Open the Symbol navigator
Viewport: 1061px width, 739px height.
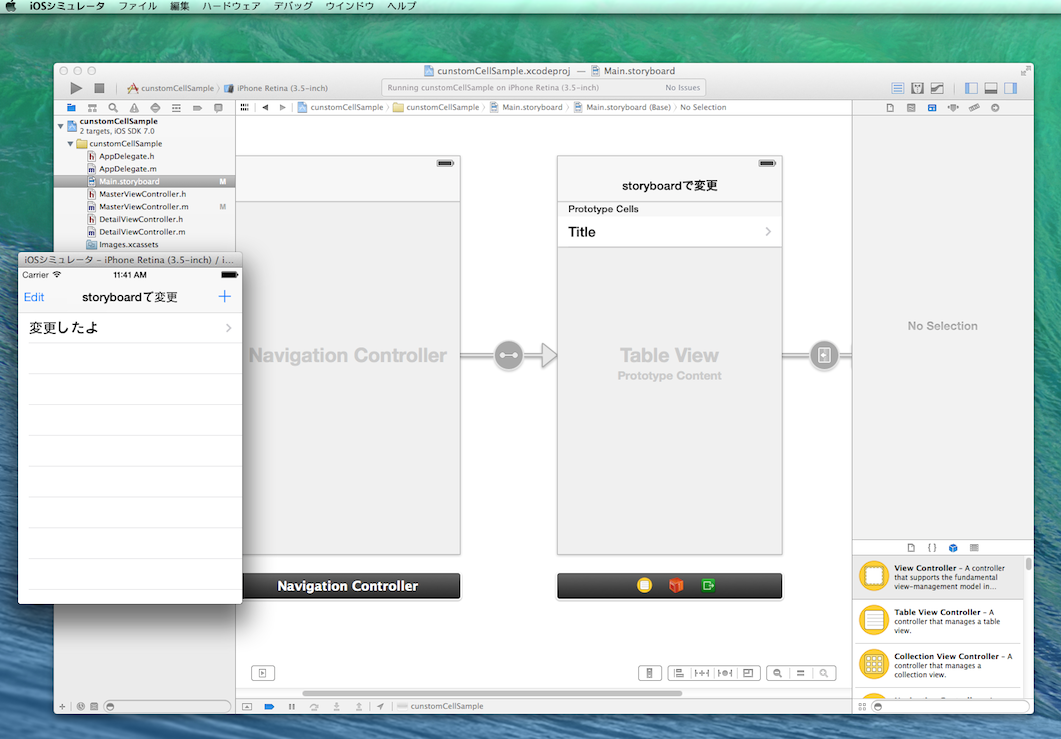92,108
